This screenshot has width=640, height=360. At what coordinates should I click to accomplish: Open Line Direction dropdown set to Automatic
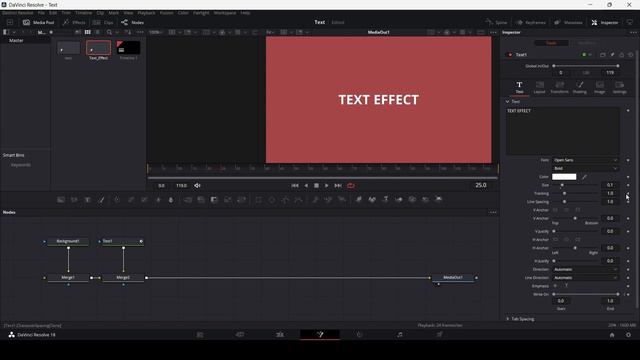pyautogui.click(x=585, y=278)
